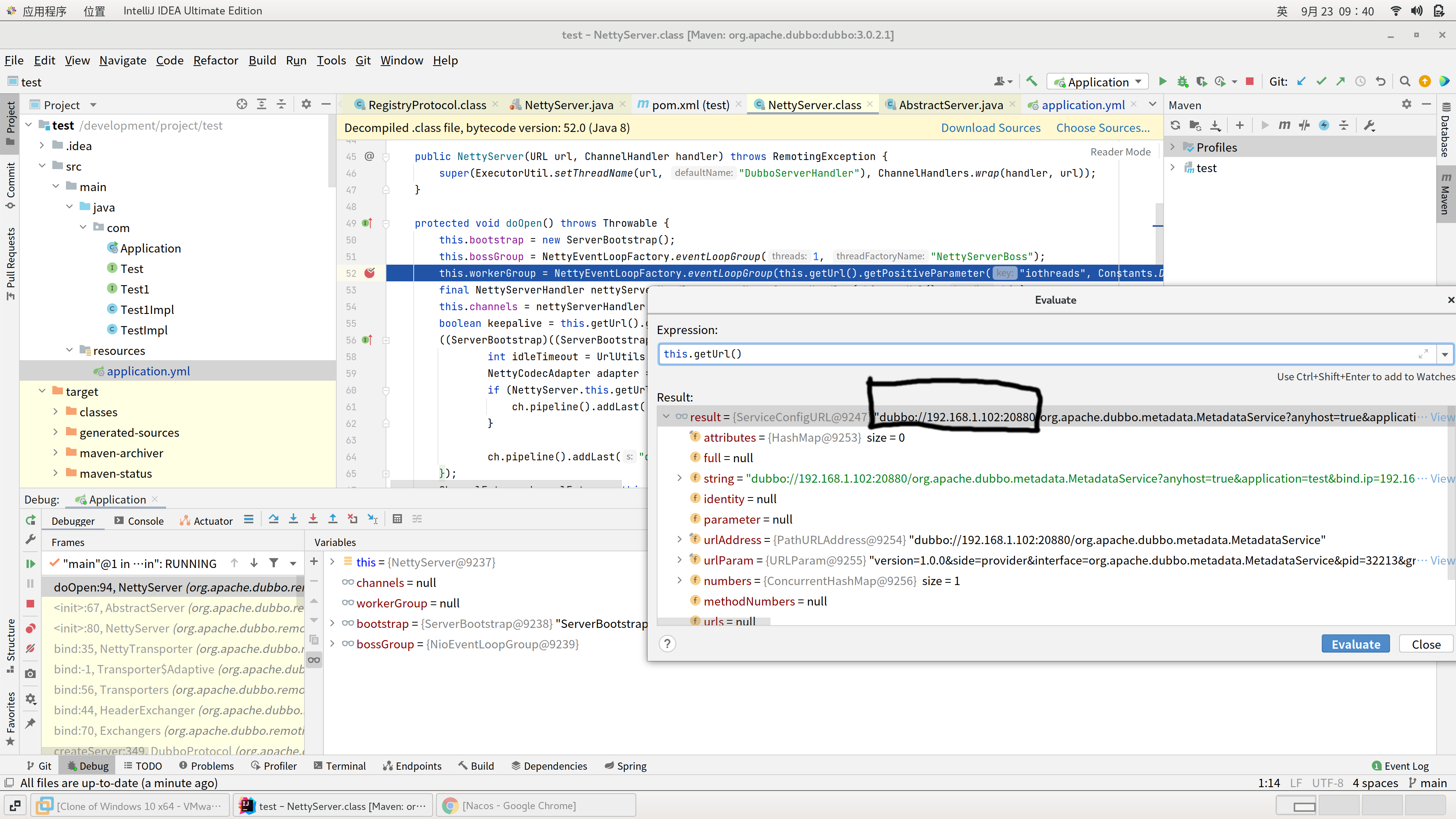Open the Application run configuration dropdown
The height and width of the screenshot is (819, 1456).
point(1097,82)
